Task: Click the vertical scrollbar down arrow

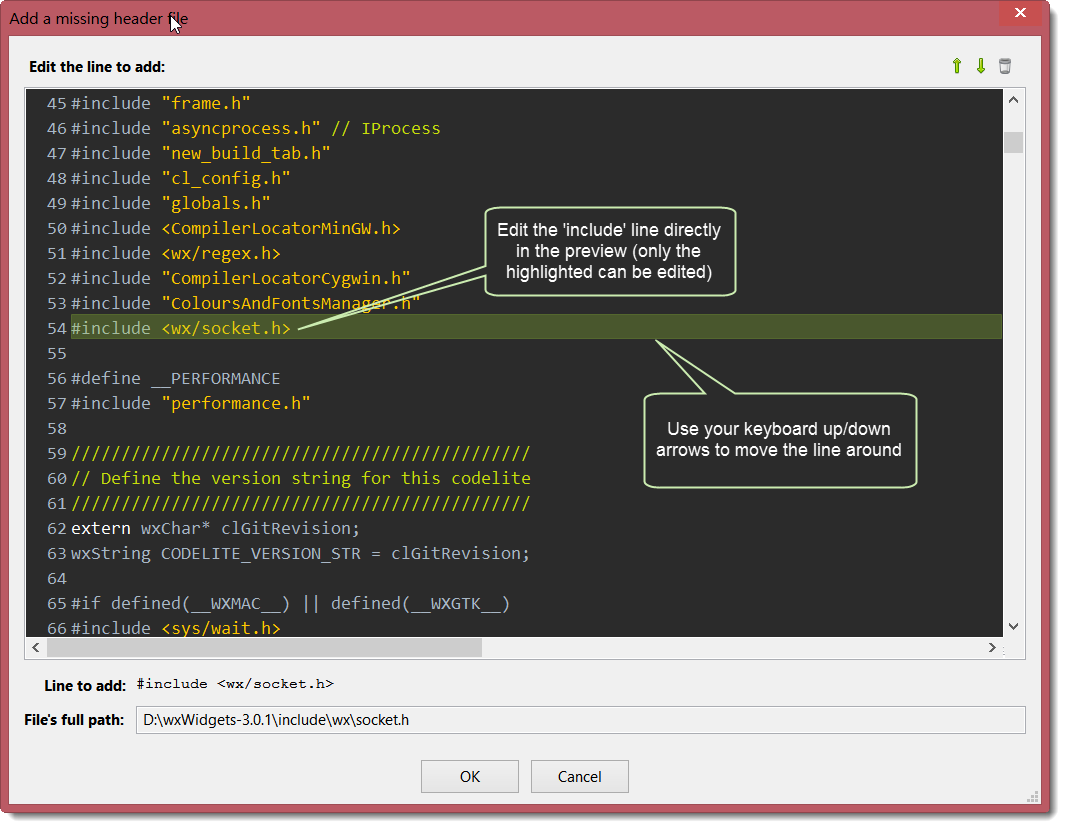Action: point(1013,626)
